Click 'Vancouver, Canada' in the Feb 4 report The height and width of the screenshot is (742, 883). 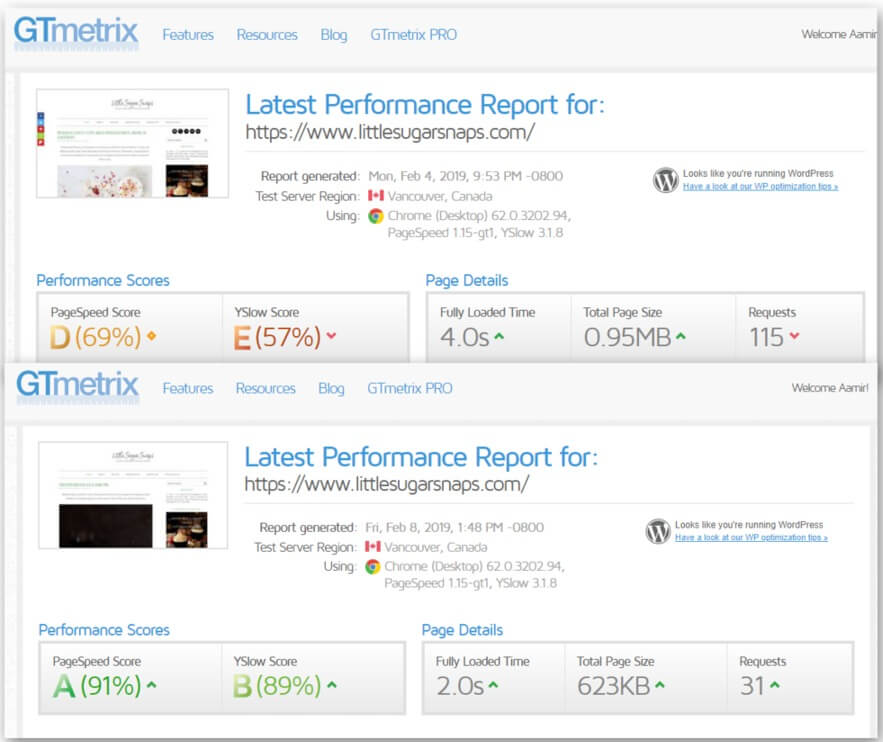pyautogui.click(x=440, y=196)
